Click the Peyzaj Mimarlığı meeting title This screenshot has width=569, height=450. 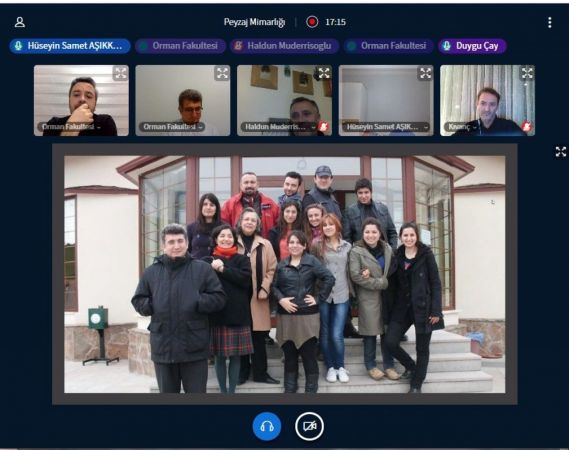[254, 22]
